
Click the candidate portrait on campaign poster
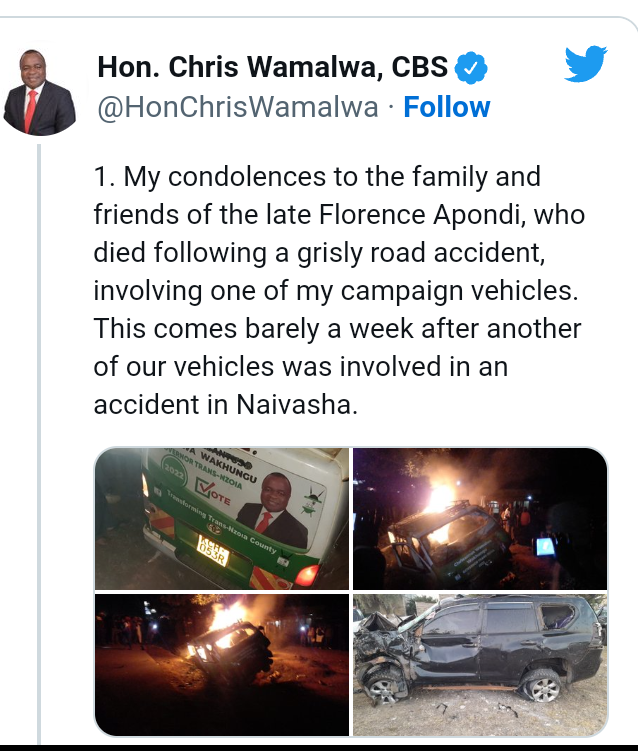point(272,510)
